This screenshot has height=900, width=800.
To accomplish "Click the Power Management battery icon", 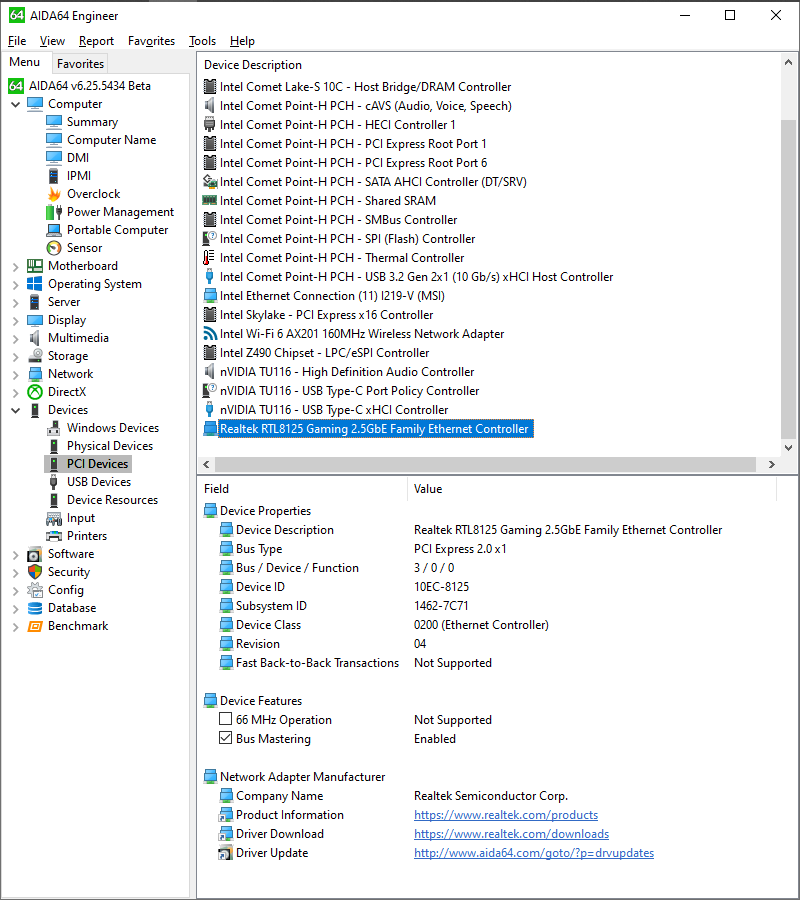I will pos(54,212).
